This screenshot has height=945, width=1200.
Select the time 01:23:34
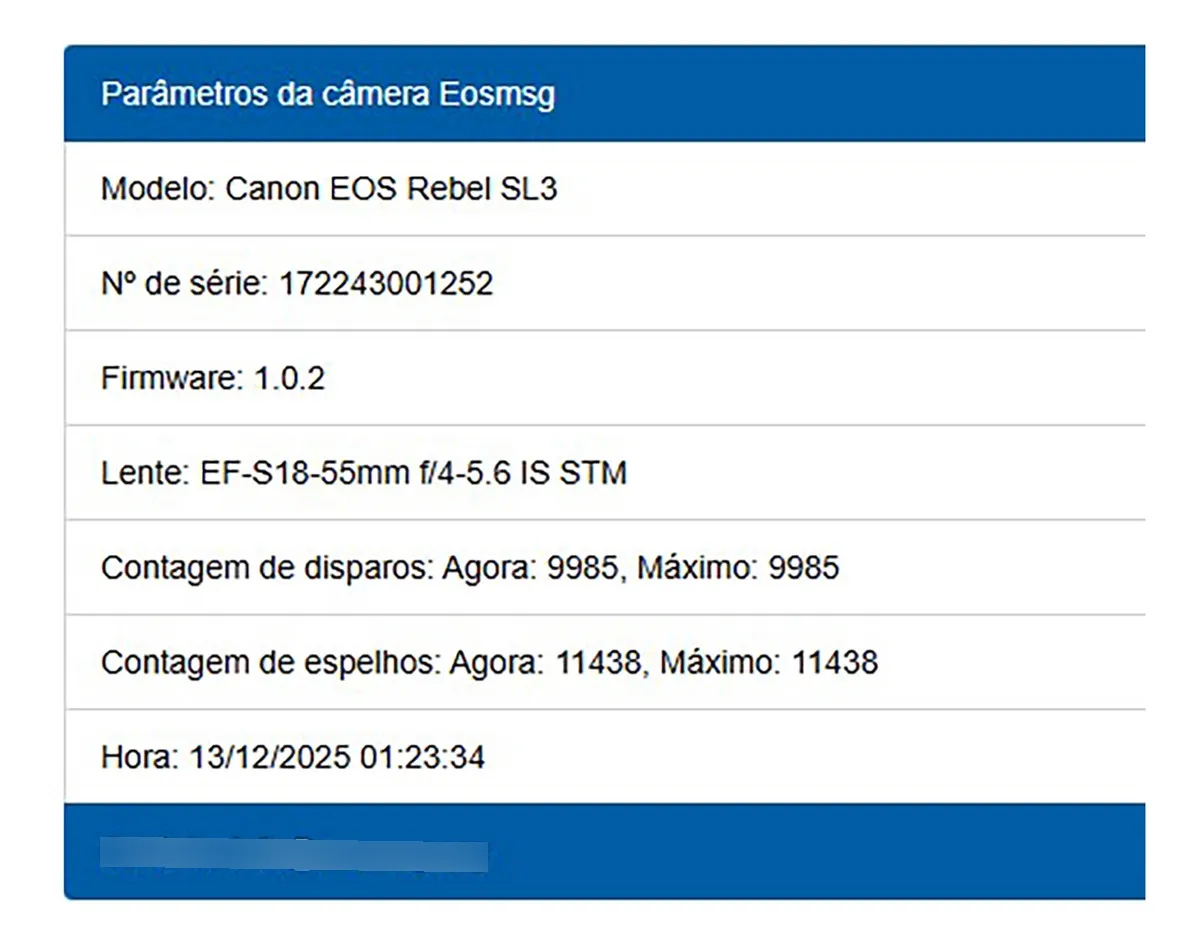[422, 757]
